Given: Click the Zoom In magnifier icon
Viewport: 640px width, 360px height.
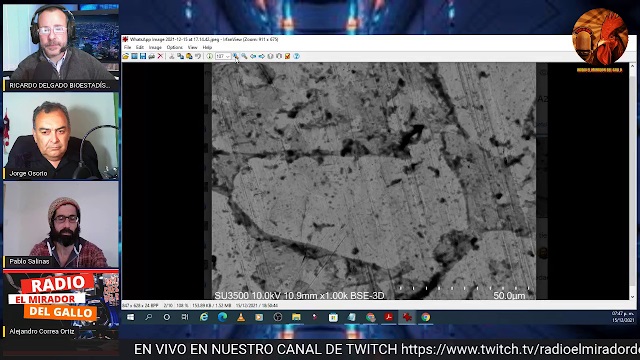Looking at the screenshot, I should tap(236, 56).
